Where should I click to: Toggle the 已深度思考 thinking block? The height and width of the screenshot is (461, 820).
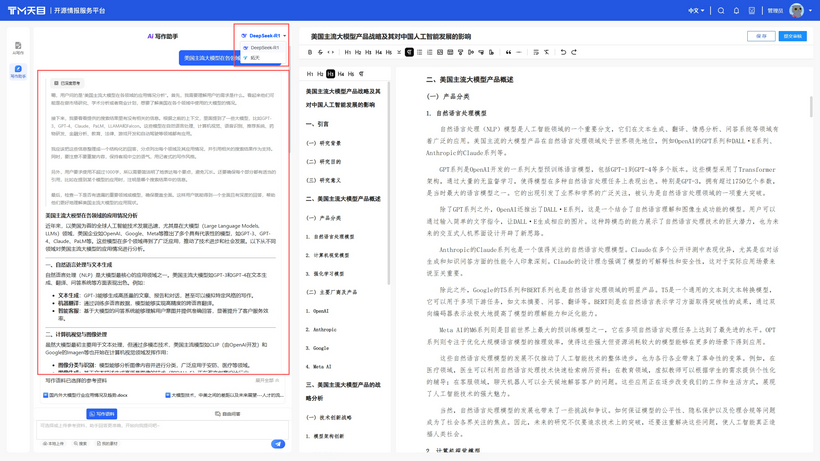coord(67,83)
